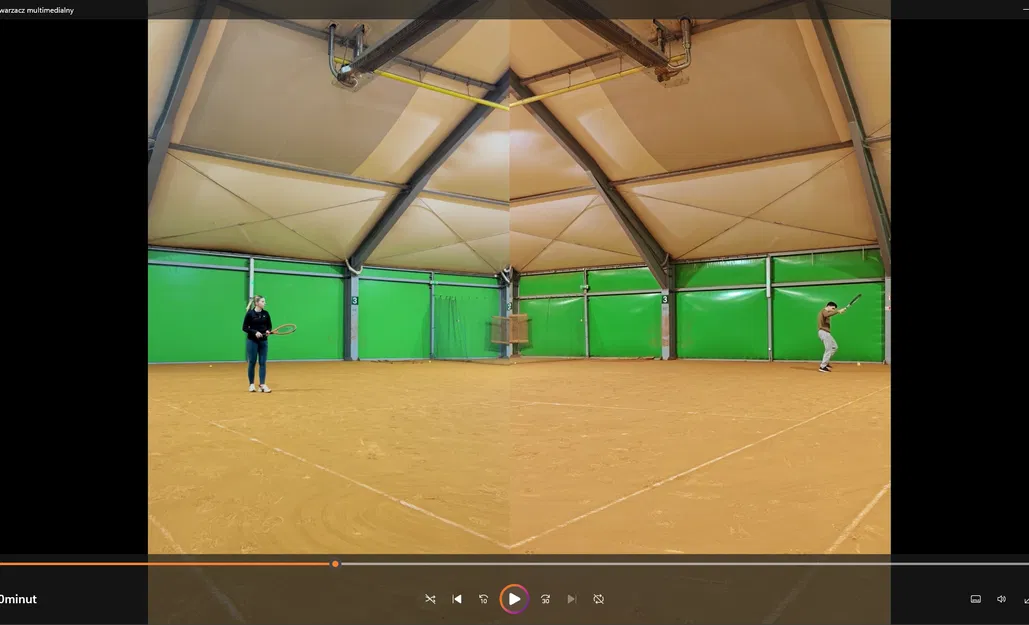Select the Odtwarzacz multimedialny title bar

38,9
